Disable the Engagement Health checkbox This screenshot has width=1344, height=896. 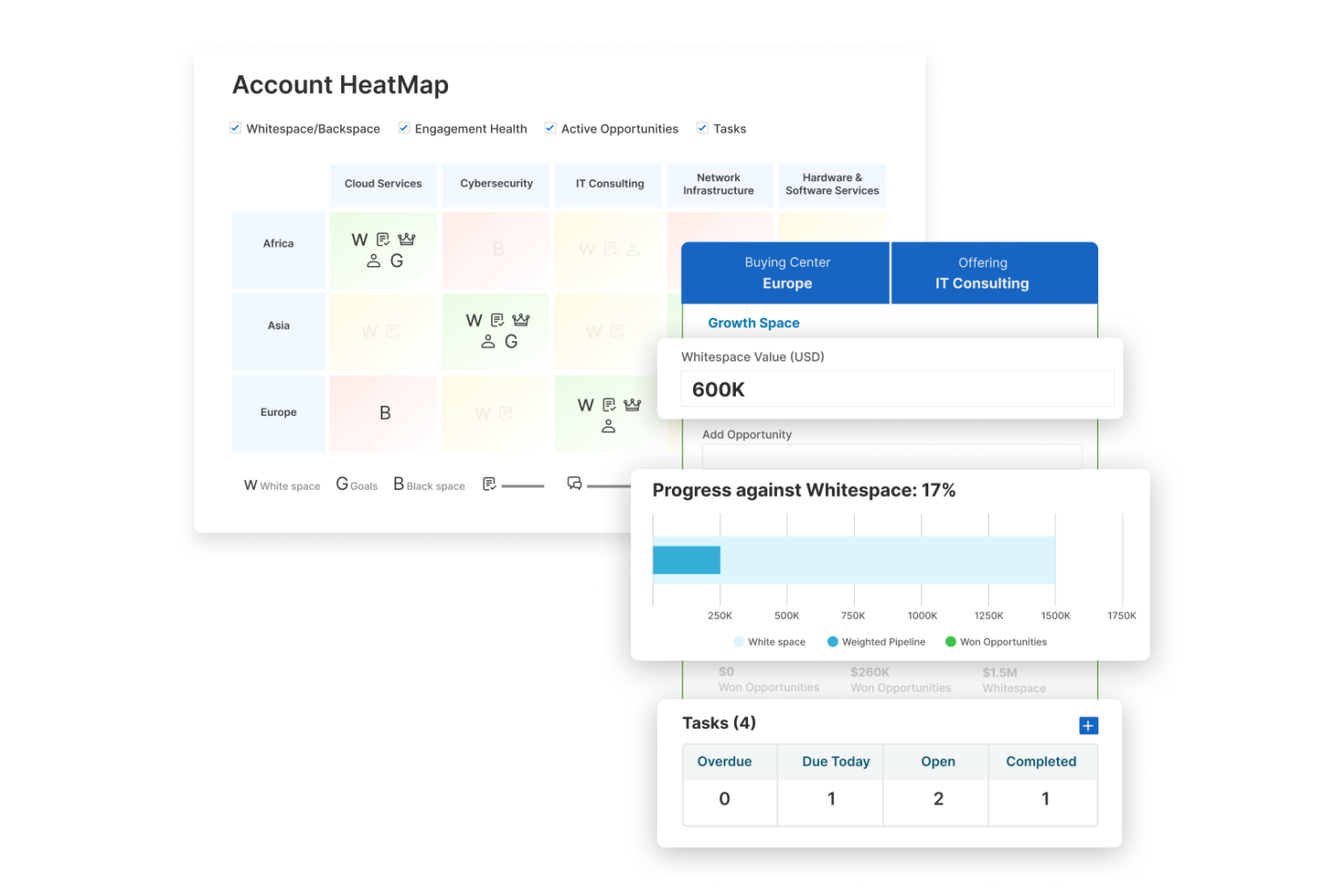[403, 127]
